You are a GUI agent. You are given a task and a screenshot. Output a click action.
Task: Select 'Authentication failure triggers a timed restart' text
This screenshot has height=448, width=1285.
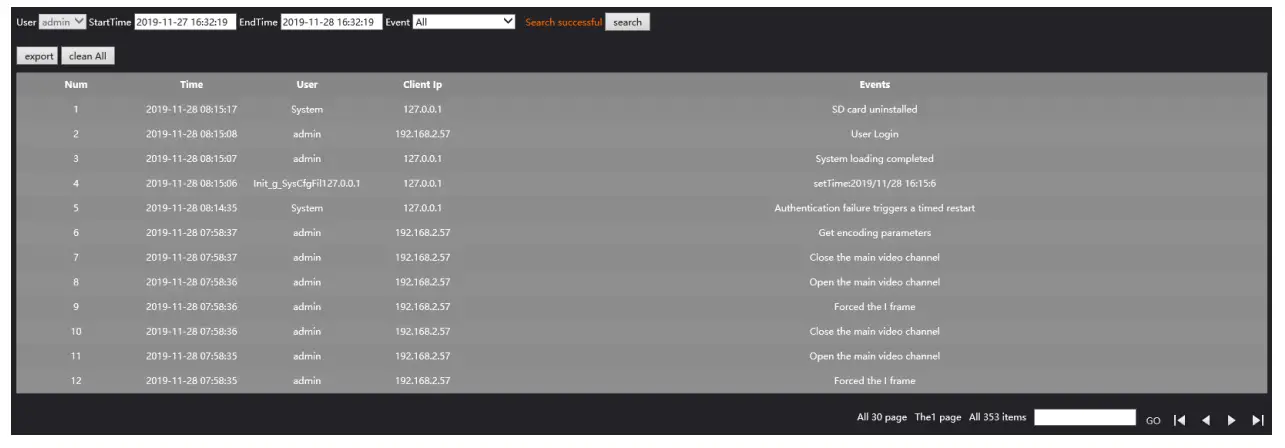click(x=875, y=208)
